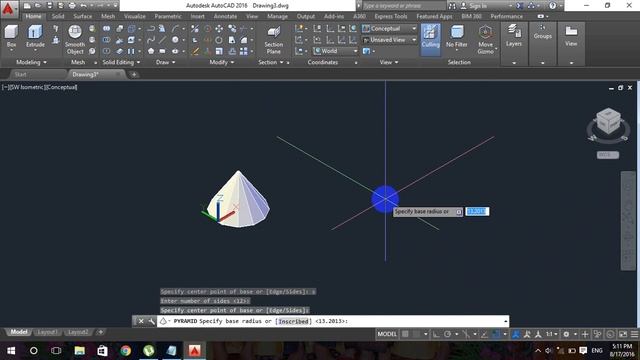The height and width of the screenshot is (360, 640).
Task: Close the command line with the X icon
Action: [141, 321]
